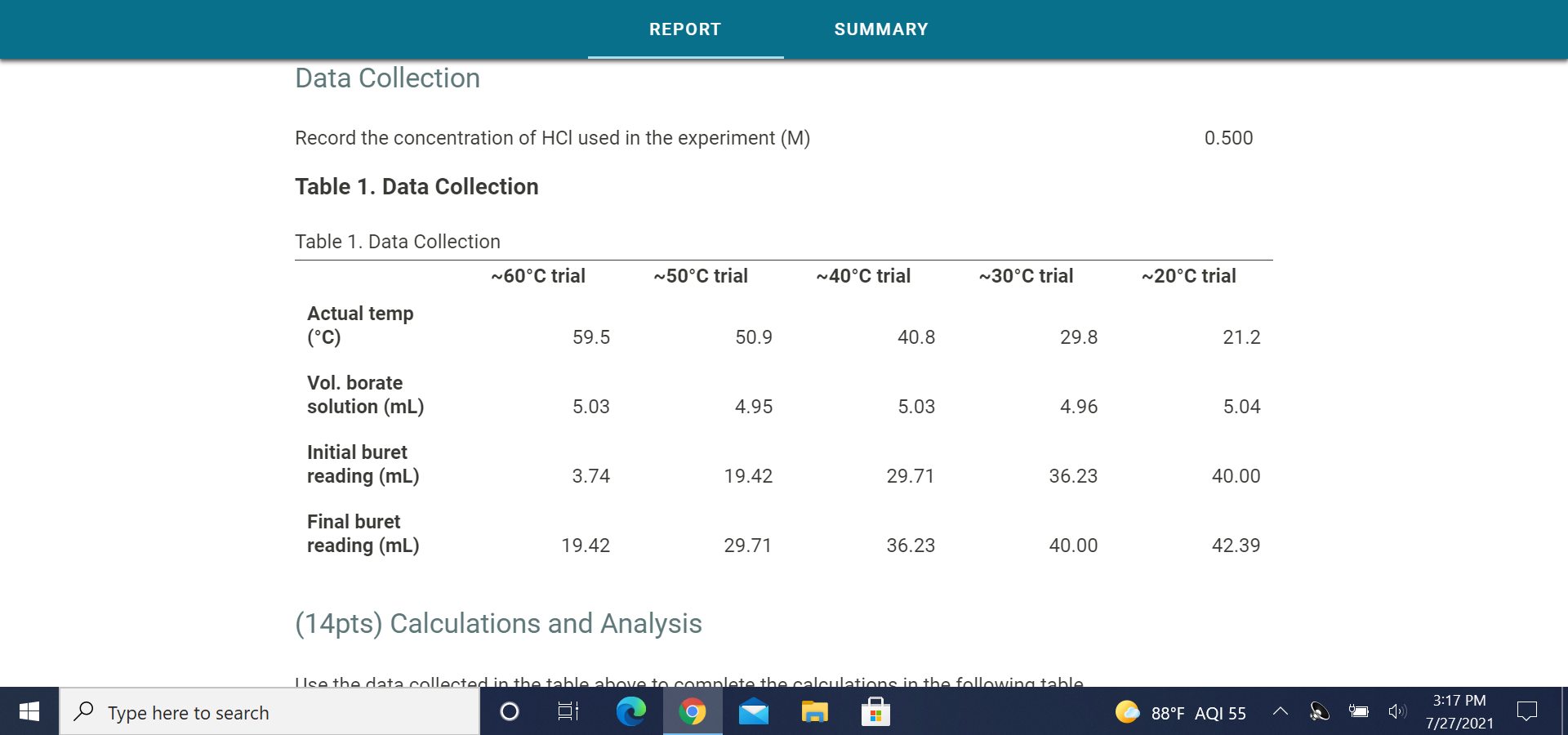The height and width of the screenshot is (735, 1568).
Task: Launch the Microsoft Store
Action: (x=875, y=711)
